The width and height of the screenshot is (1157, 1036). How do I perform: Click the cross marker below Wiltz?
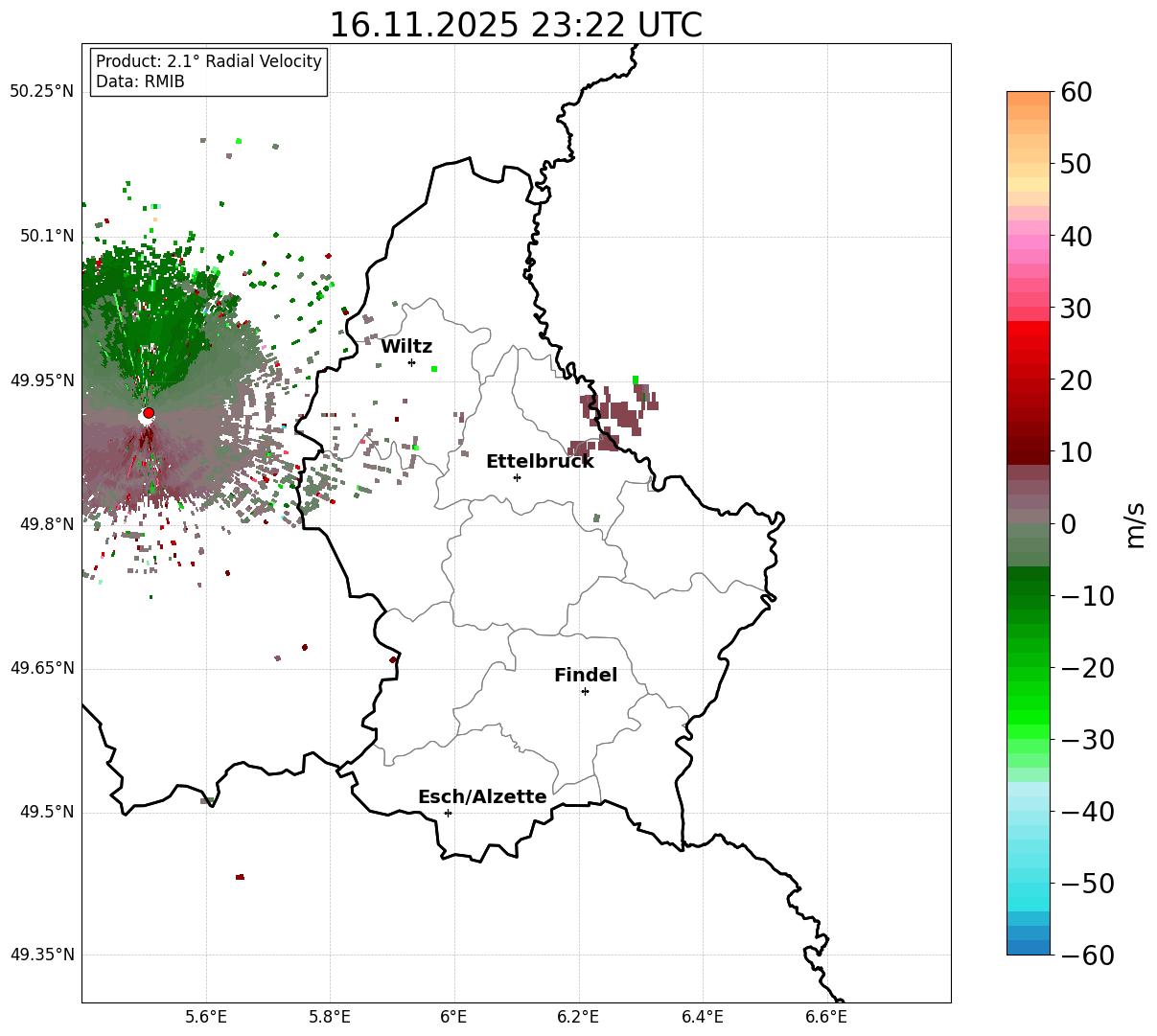click(411, 362)
